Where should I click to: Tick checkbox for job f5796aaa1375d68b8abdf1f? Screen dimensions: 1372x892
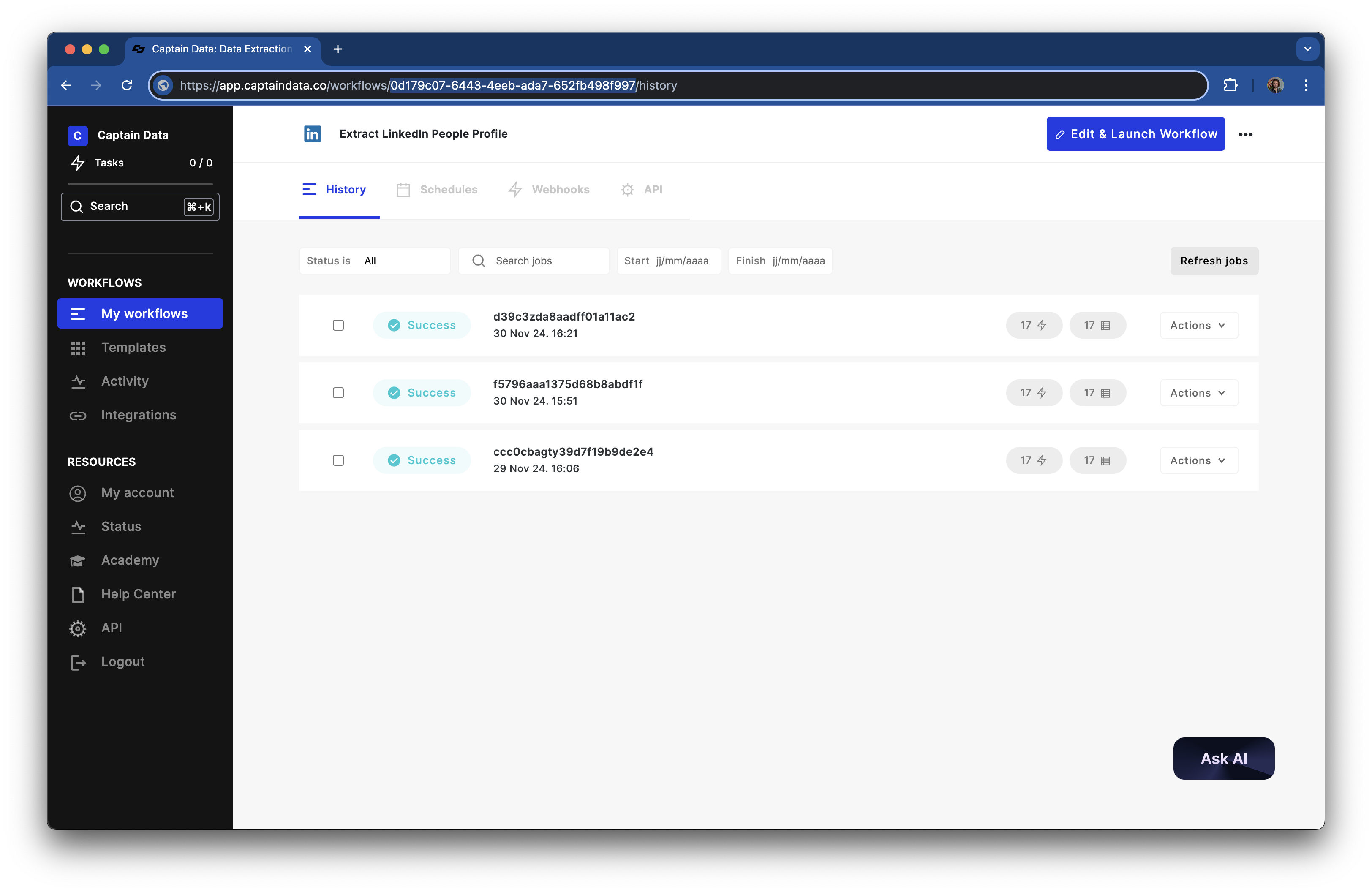(338, 392)
